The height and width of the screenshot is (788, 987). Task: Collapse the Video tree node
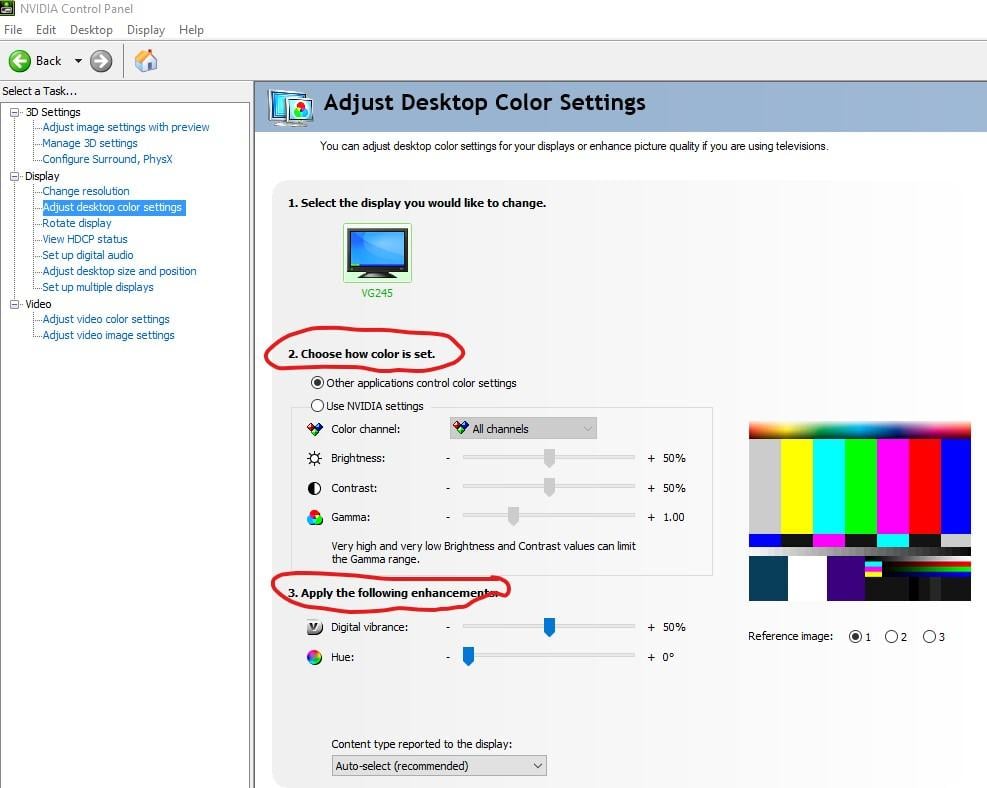(14, 304)
